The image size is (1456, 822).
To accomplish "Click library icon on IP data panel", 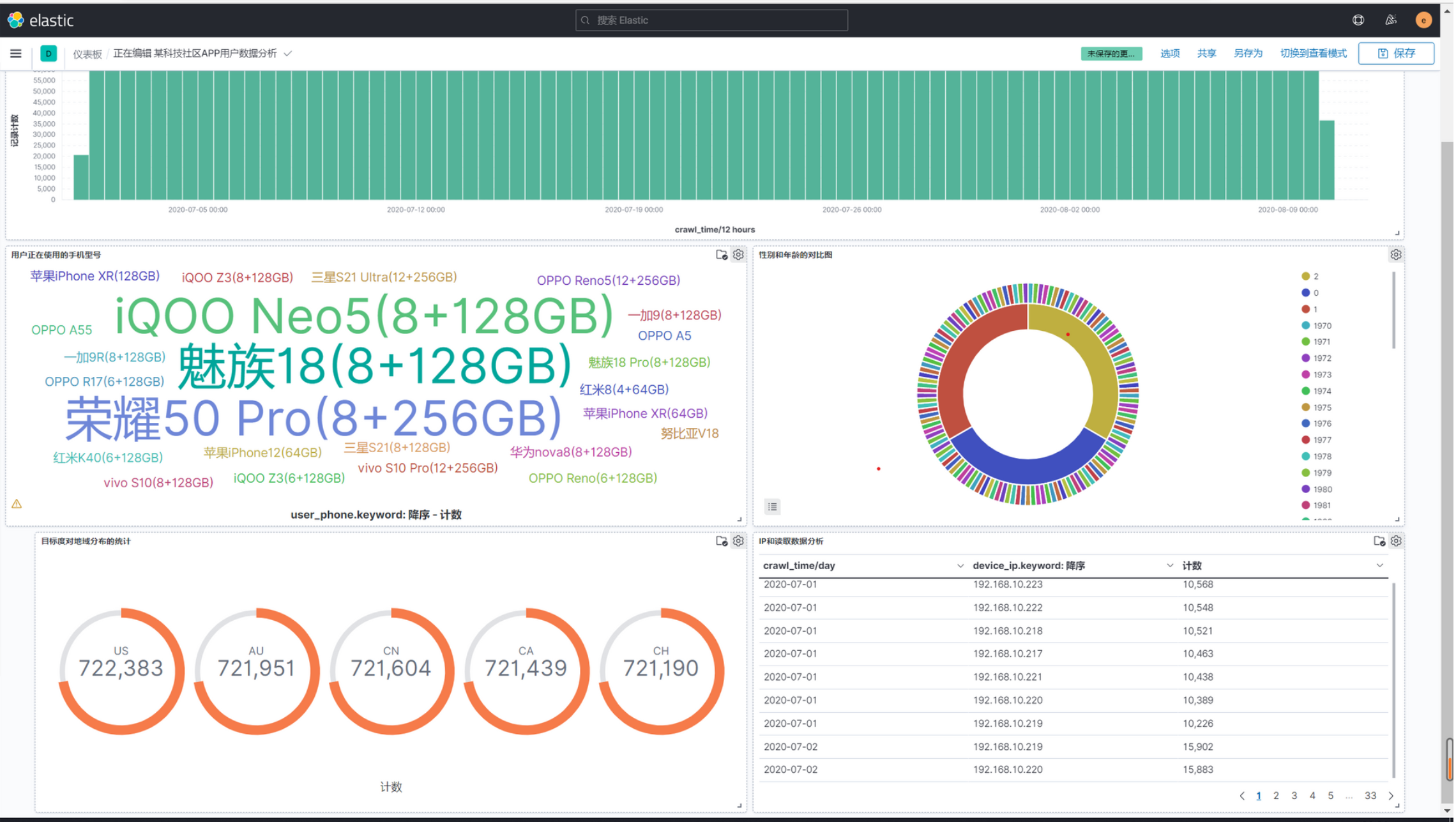I will [1381, 542].
